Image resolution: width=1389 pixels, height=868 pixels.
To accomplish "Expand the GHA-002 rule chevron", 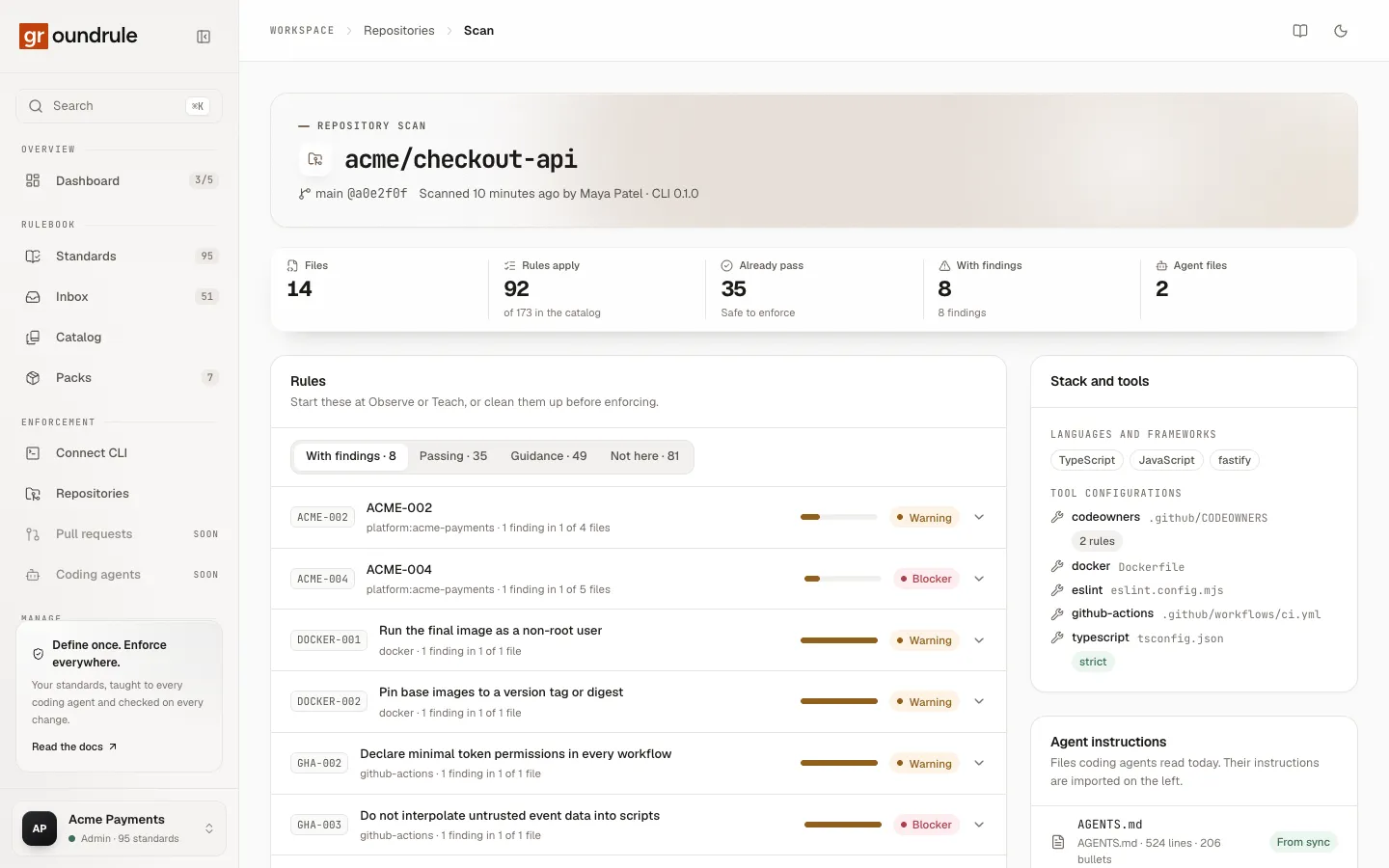I will pos(979,763).
